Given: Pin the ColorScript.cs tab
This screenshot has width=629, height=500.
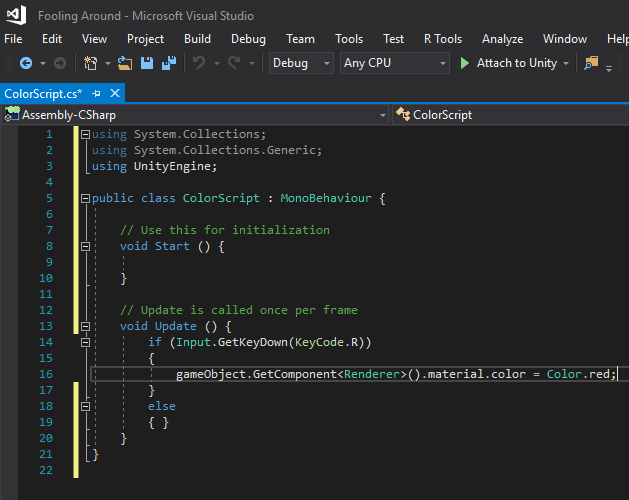Looking at the screenshot, I should [96, 93].
